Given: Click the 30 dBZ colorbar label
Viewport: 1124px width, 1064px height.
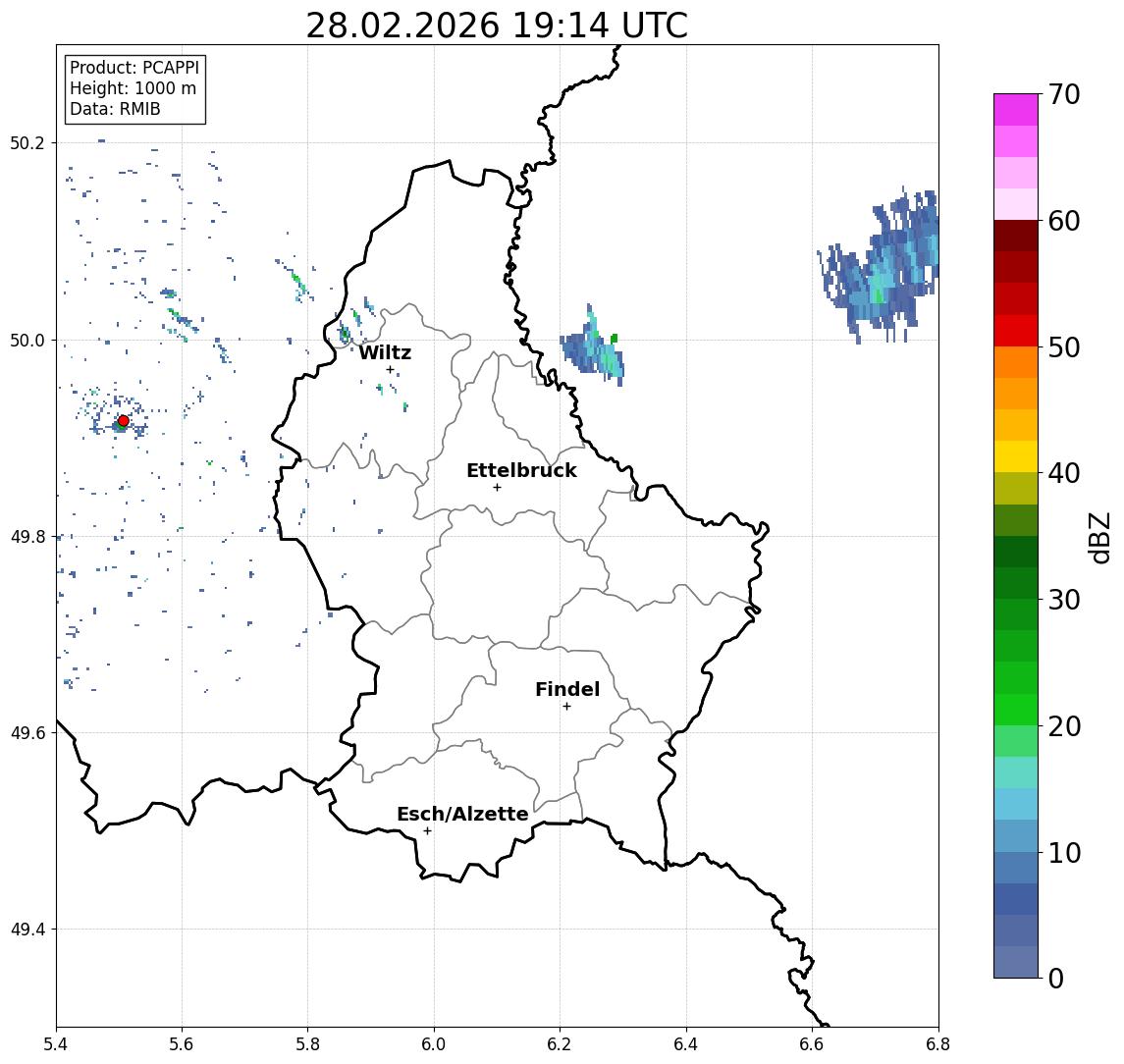Looking at the screenshot, I should (1064, 600).
